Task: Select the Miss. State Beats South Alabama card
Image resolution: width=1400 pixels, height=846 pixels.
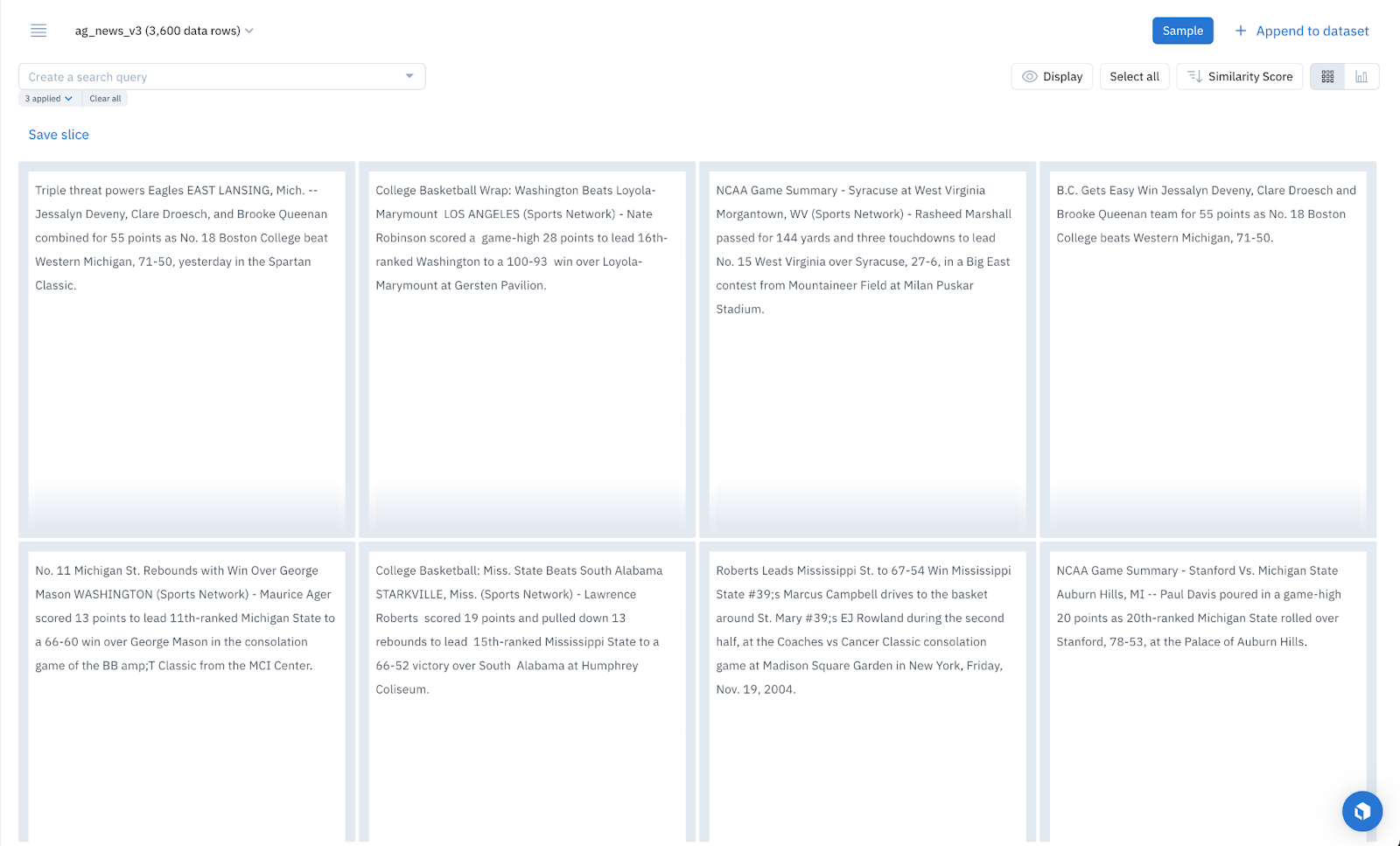Action: 527,693
